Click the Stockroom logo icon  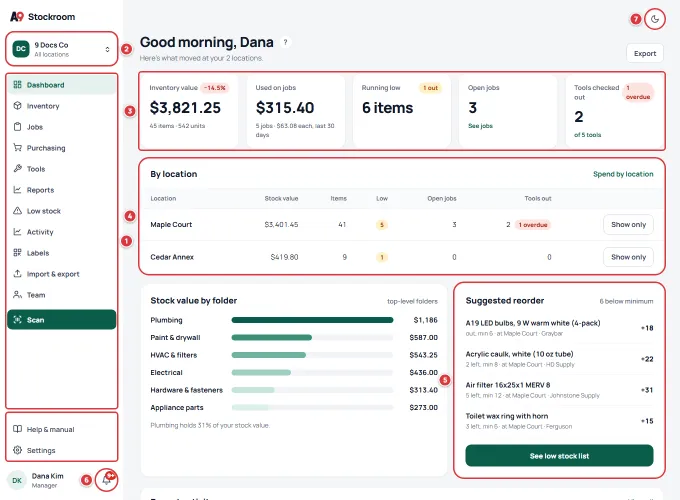[17, 16]
